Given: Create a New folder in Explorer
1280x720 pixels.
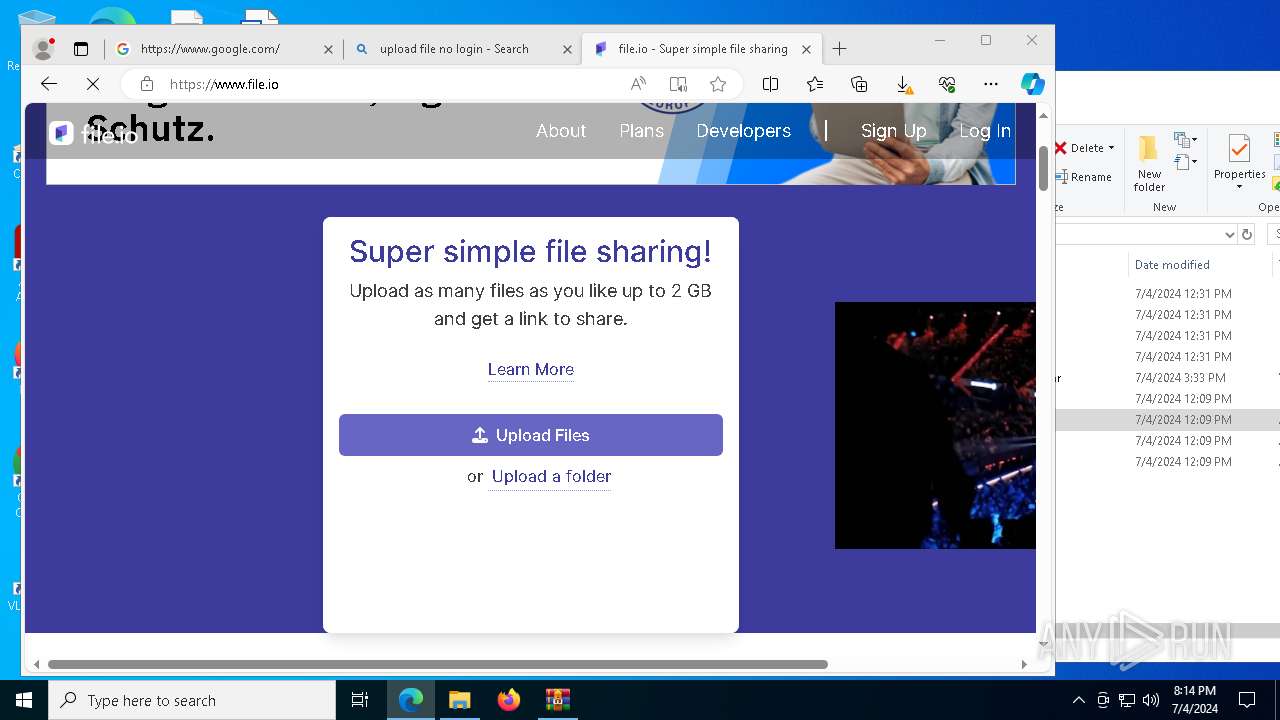Looking at the screenshot, I should (1149, 164).
